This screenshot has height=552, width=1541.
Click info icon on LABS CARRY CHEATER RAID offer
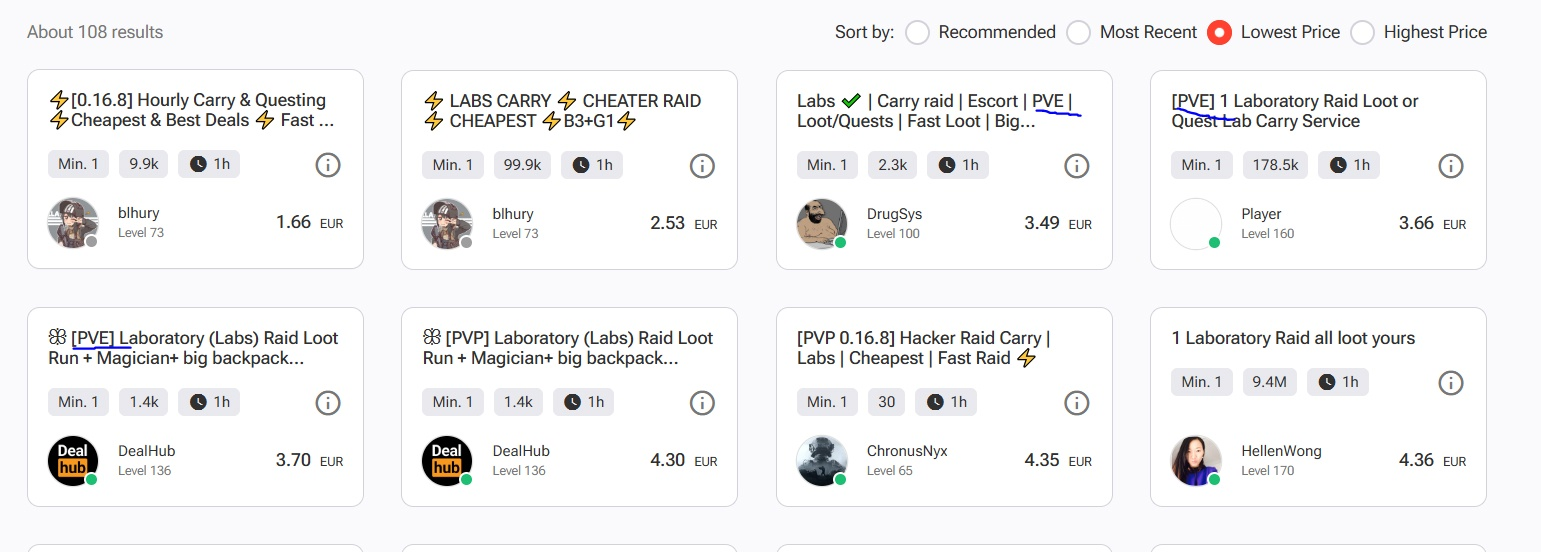click(702, 165)
